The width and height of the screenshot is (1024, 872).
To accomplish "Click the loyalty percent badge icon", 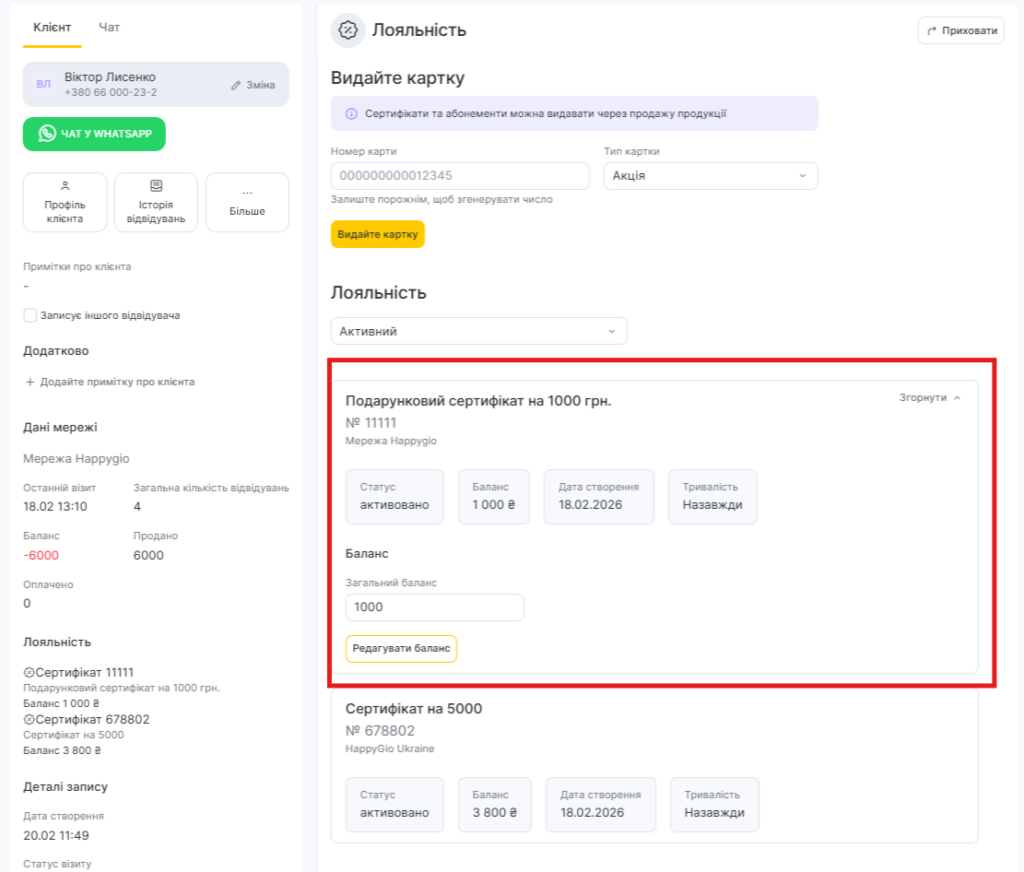I will point(348,30).
